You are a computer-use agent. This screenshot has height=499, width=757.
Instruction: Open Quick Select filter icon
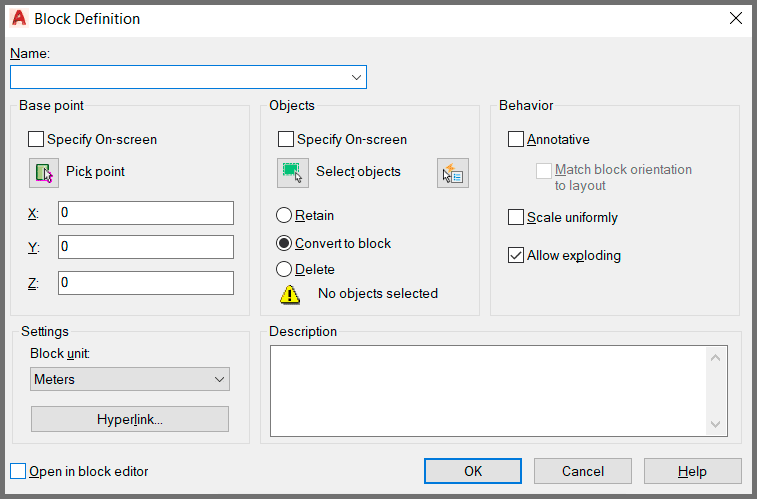pyautogui.click(x=453, y=173)
